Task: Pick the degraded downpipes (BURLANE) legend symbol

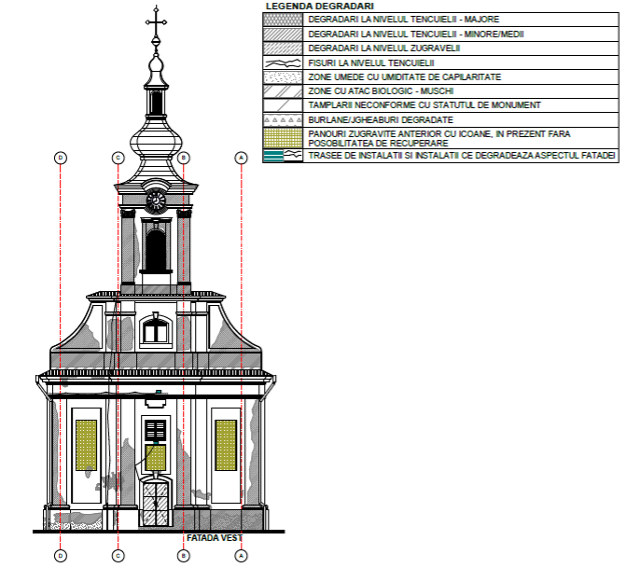Action: (283, 119)
